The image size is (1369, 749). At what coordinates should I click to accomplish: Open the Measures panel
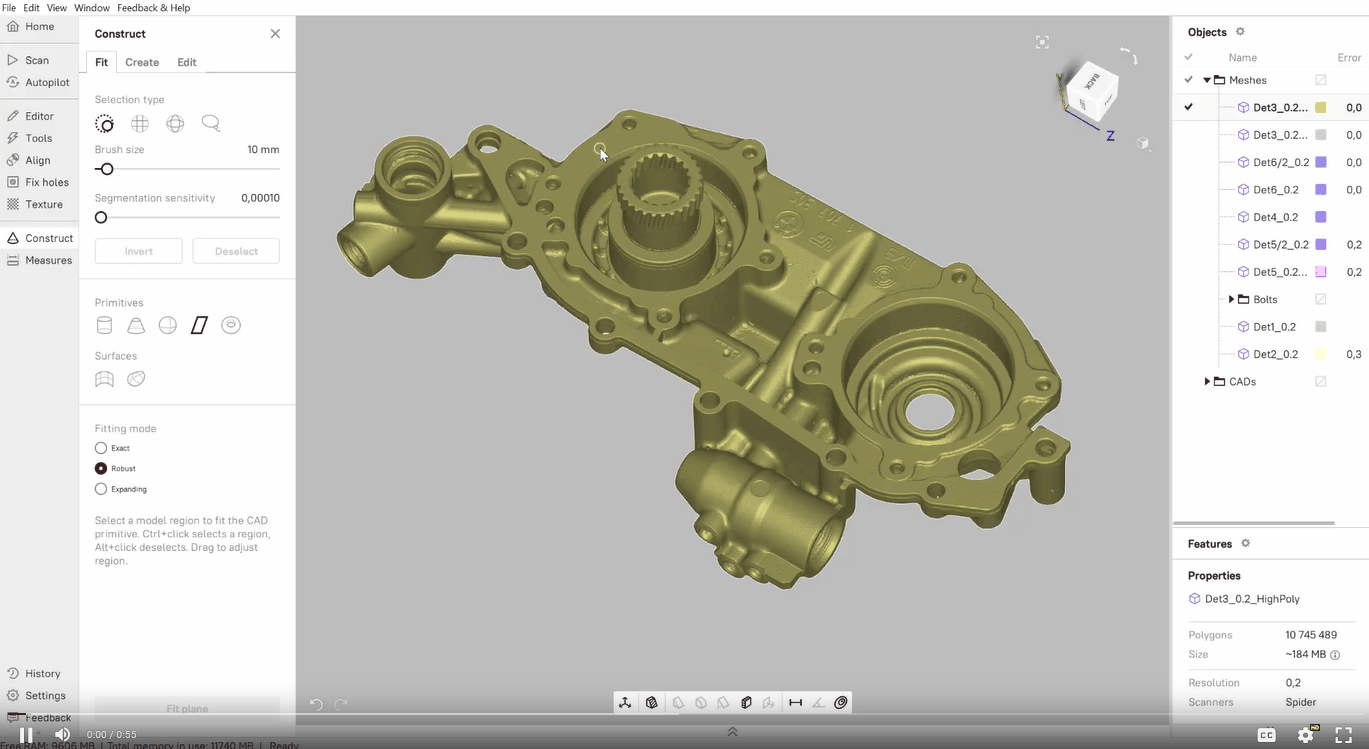[39, 260]
